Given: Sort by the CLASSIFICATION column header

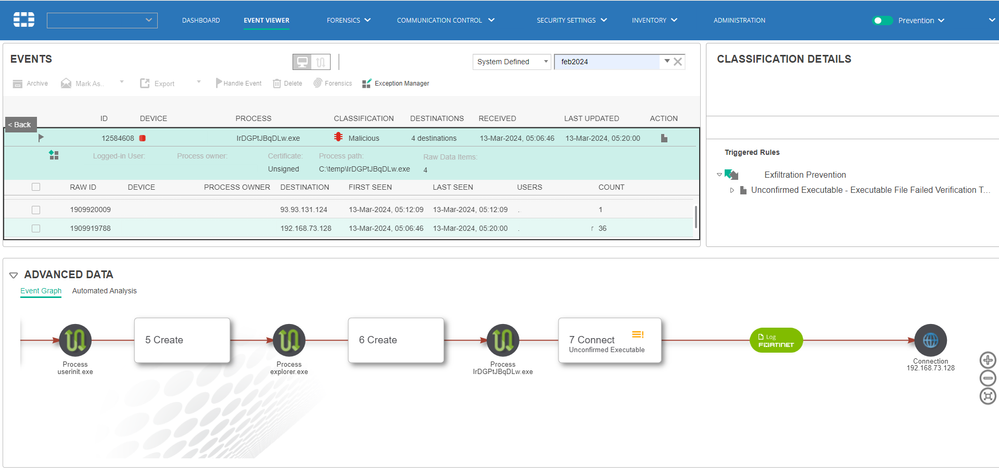Looking at the screenshot, I should 364,118.
